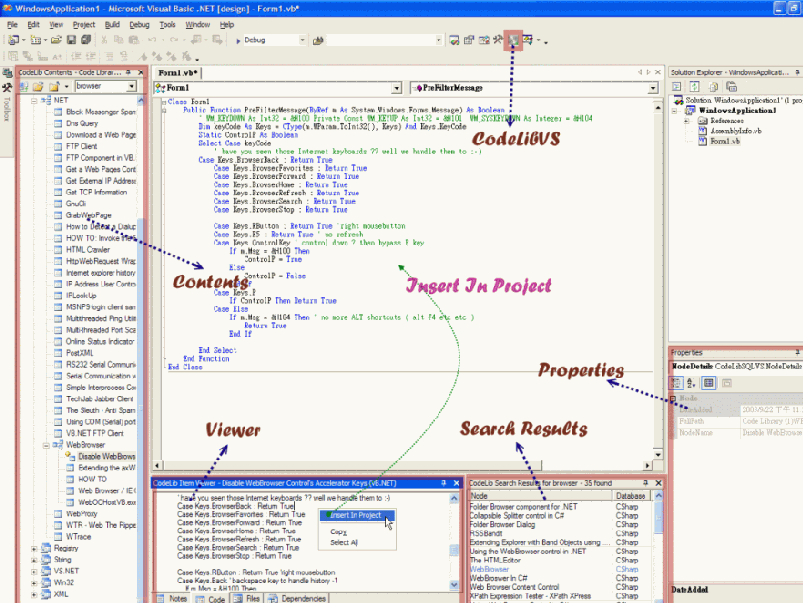The height and width of the screenshot is (603, 803).
Task: Select the Form1.vb* editor tab
Action: (178, 73)
